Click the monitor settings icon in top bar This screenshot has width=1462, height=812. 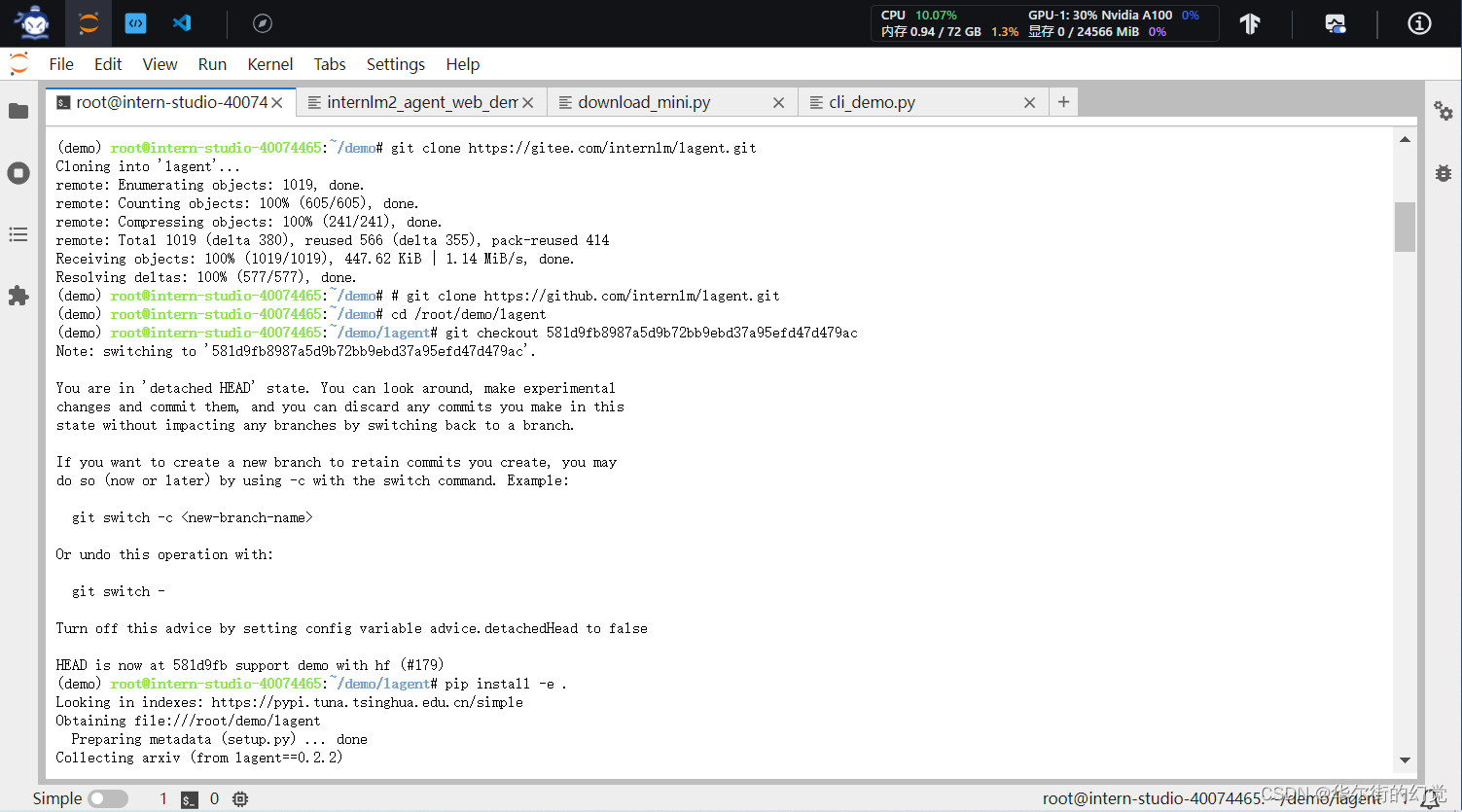tap(1336, 23)
